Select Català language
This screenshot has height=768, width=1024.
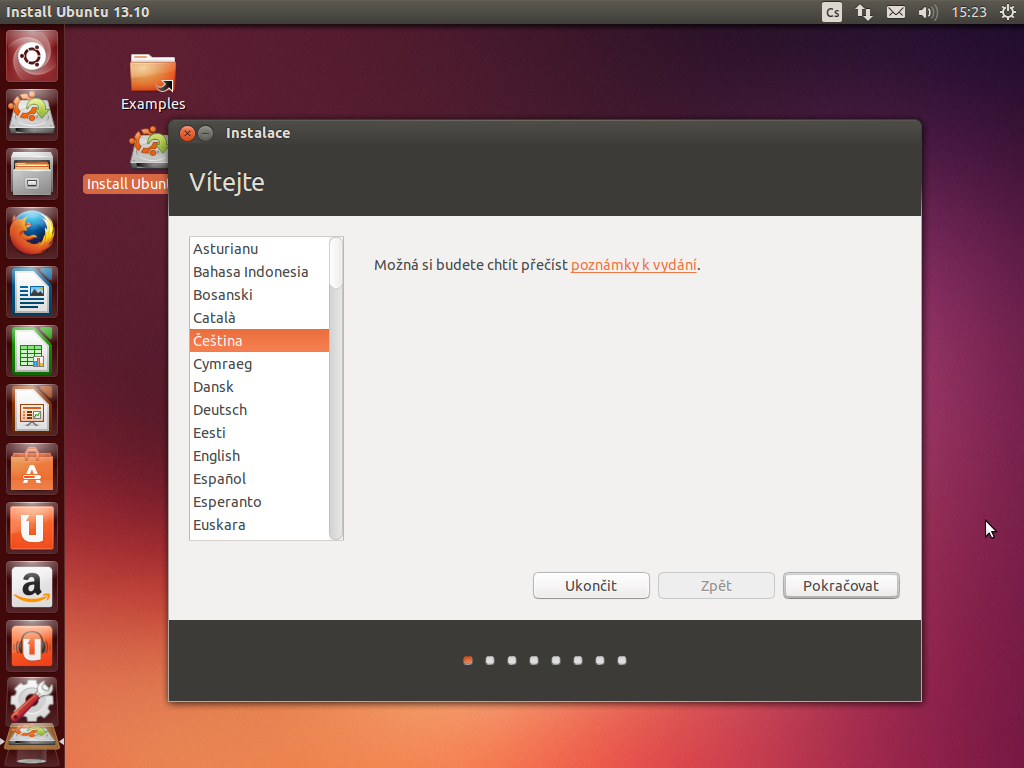point(259,318)
